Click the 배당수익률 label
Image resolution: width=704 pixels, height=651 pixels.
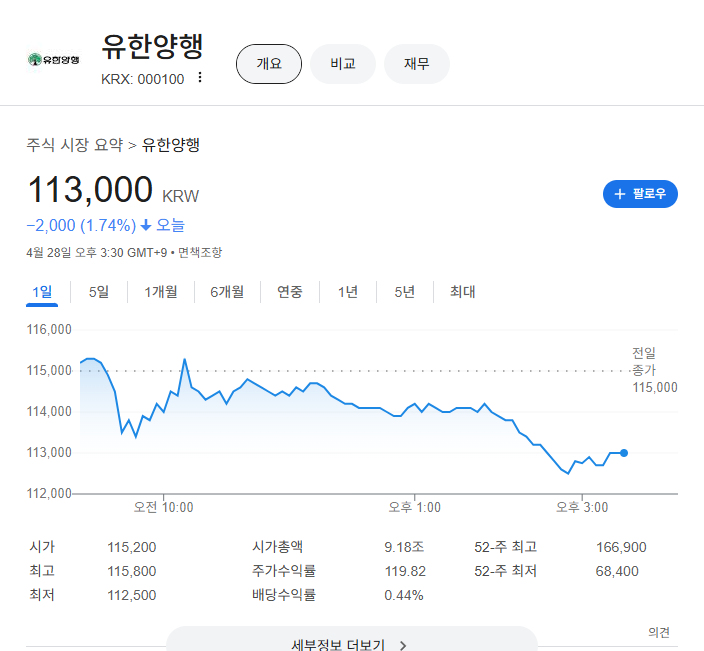[x=284, y=594]
